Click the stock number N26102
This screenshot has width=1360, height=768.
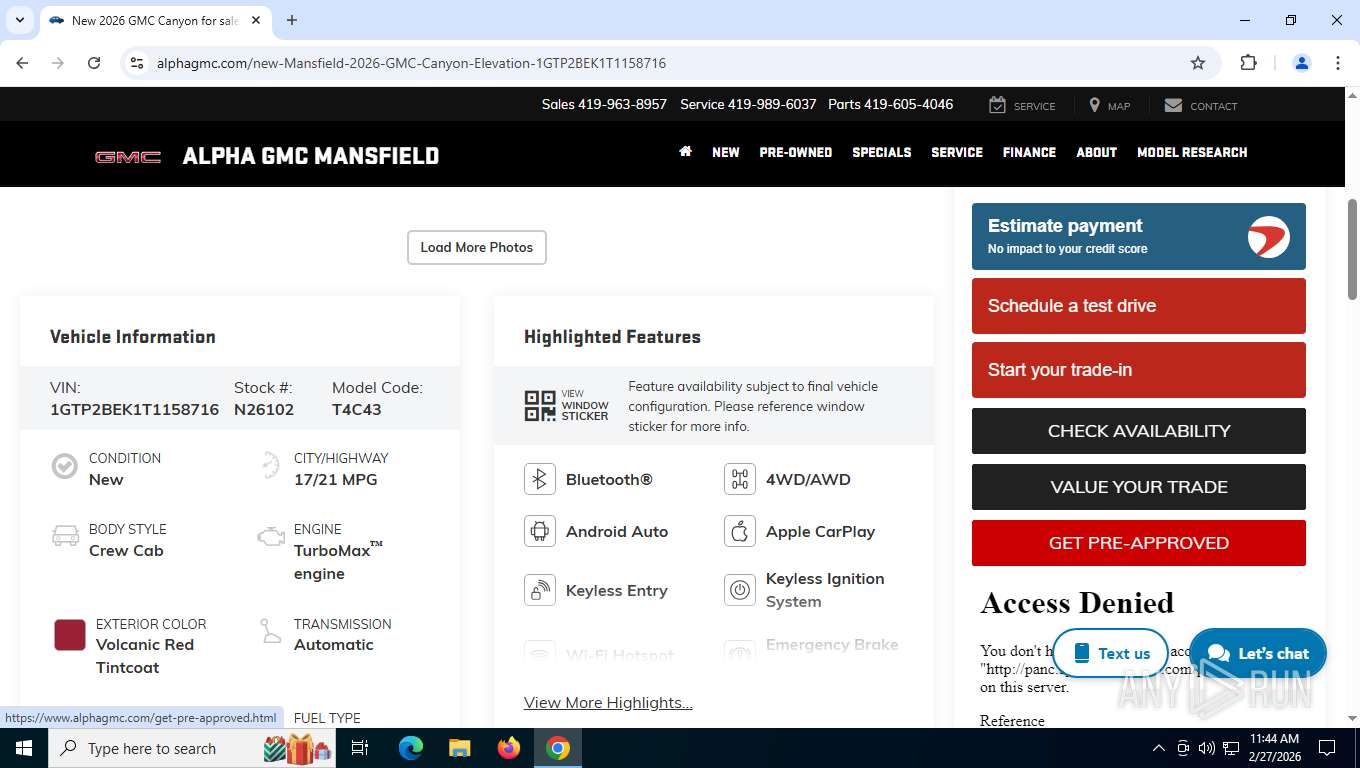[x=264, y=409]
